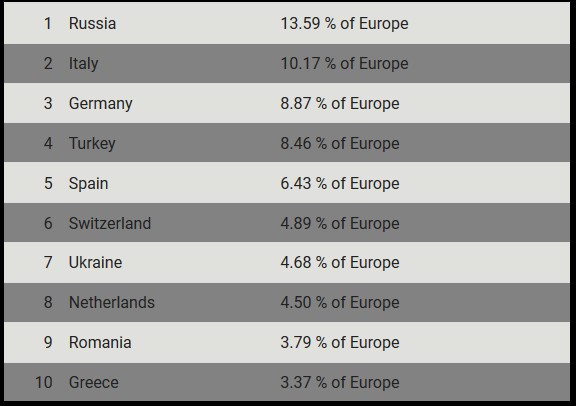Click the Turkey country name
576x406 pixels.
tap(92, 143)
